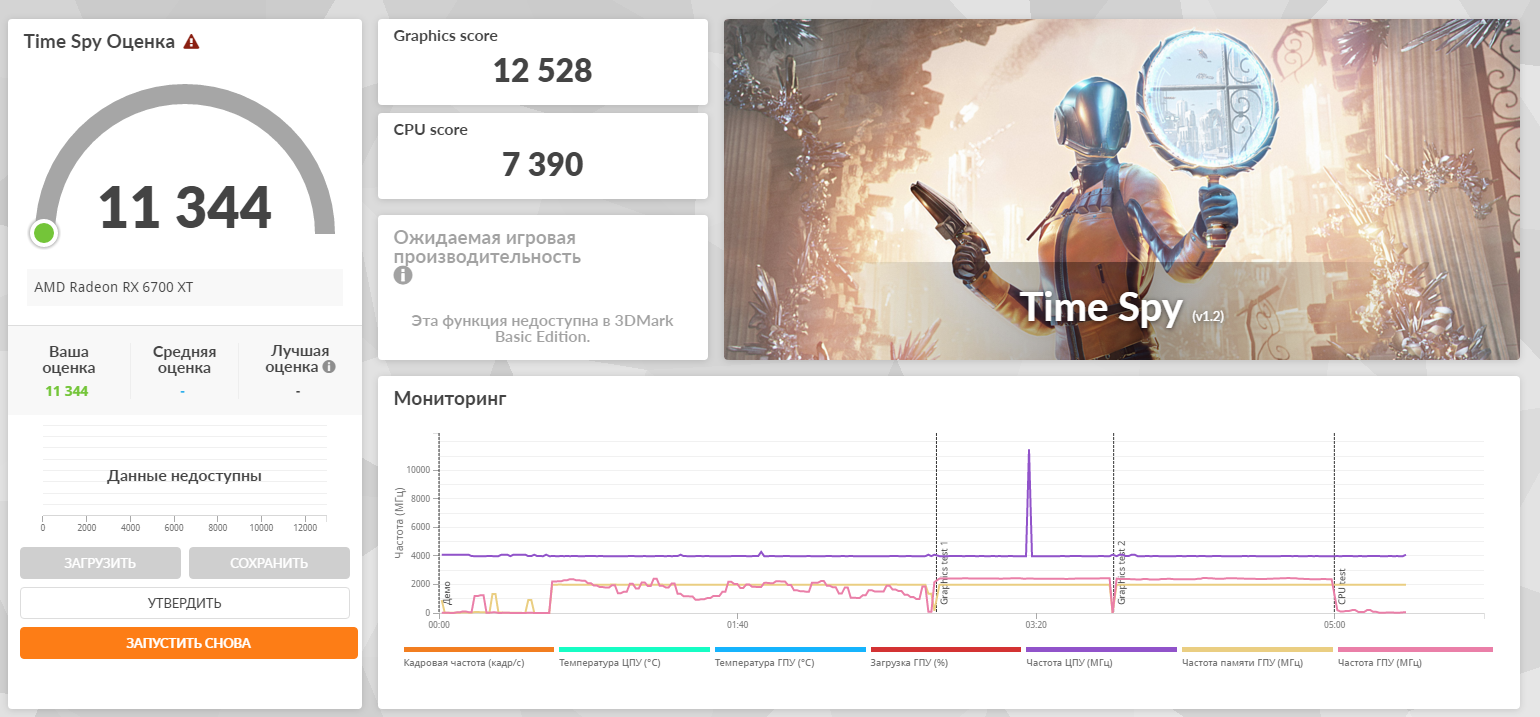Click the CPU score value 7 390
The height and width of the screenshot is (717, 1540).
pyautogui.click(x=543, y=165)
